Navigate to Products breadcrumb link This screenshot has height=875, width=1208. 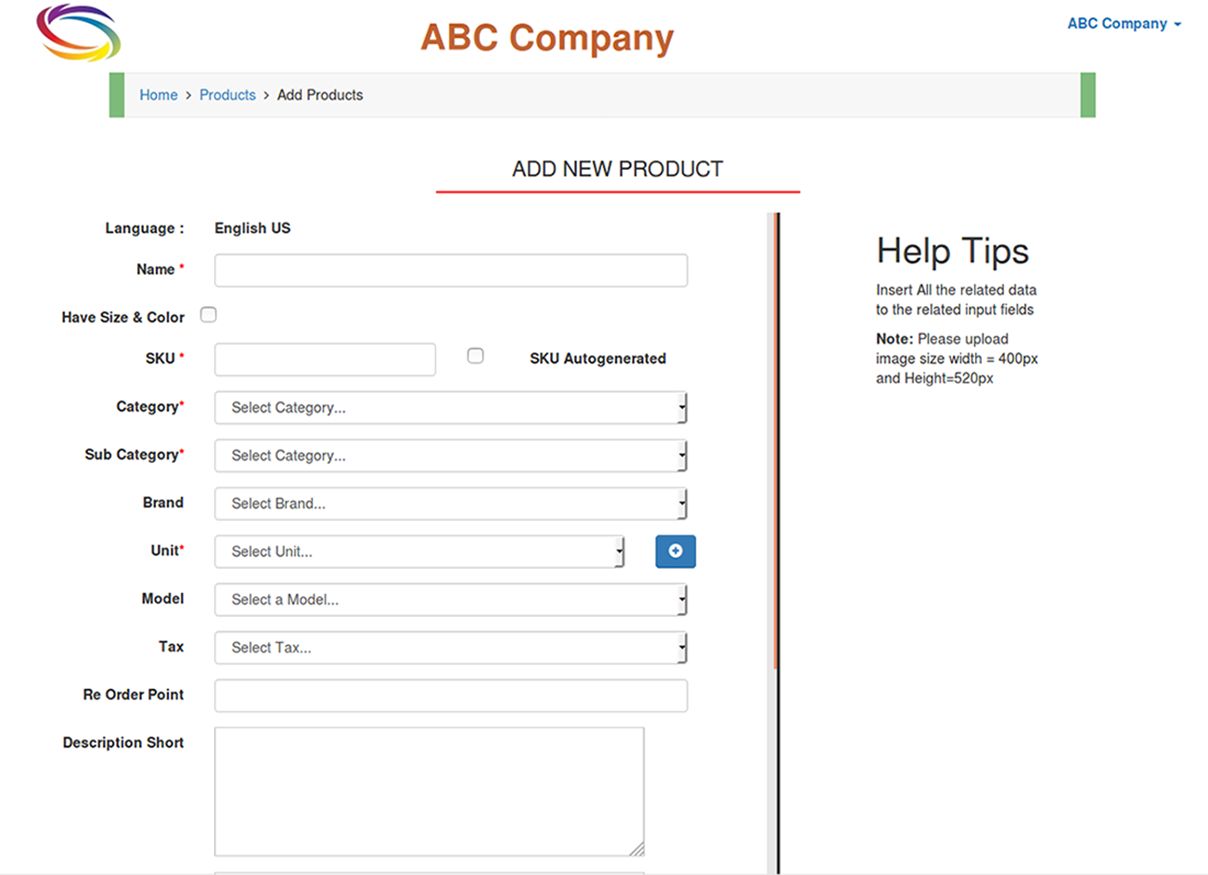pos(227,95)
